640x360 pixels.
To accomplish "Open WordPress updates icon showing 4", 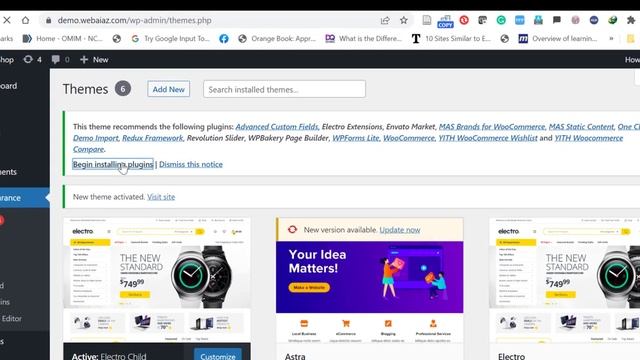I will (33, 60).
